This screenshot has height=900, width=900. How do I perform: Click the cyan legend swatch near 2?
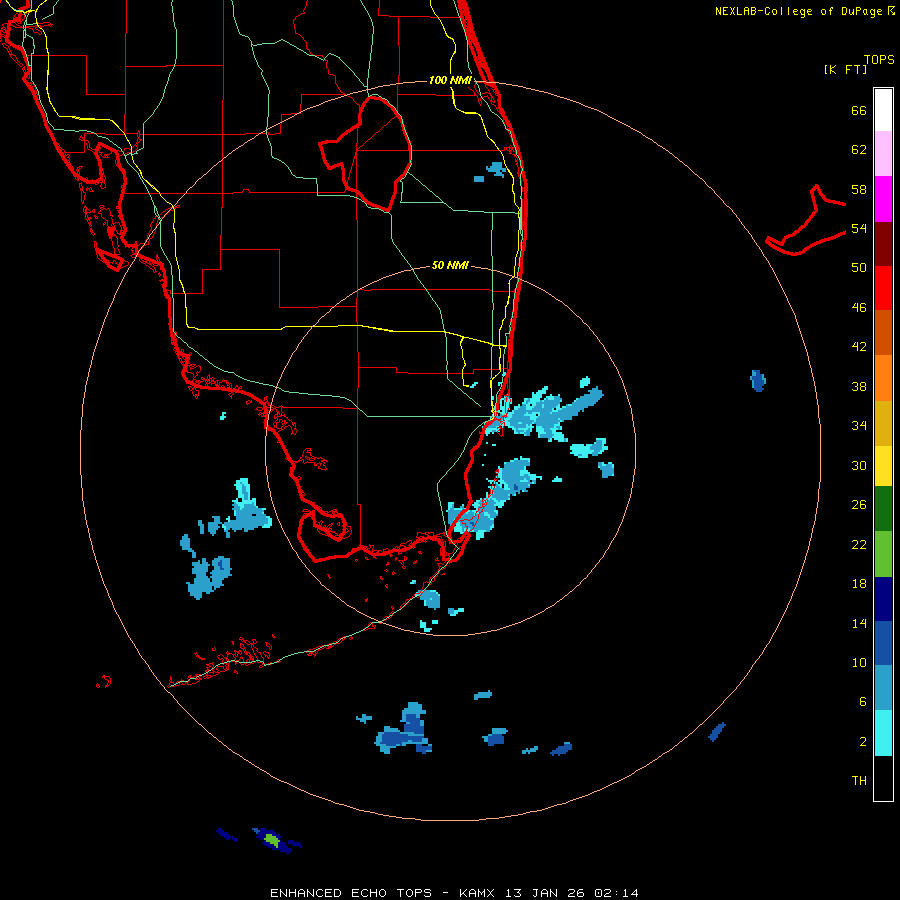coord(883,733)
